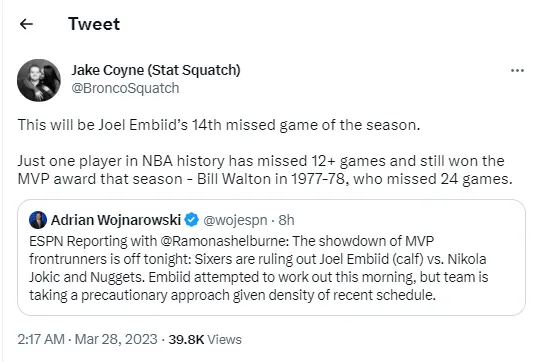Screen dimensions: 539x362
Task: Open the @wojespn handle link
Action: click(235, 220)
